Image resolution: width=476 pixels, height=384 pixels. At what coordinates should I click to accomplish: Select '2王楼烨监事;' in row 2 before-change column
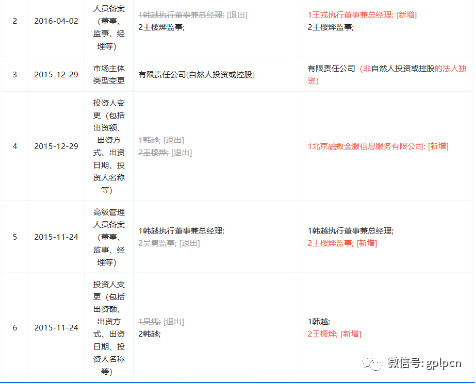click(x=161, y=27)
